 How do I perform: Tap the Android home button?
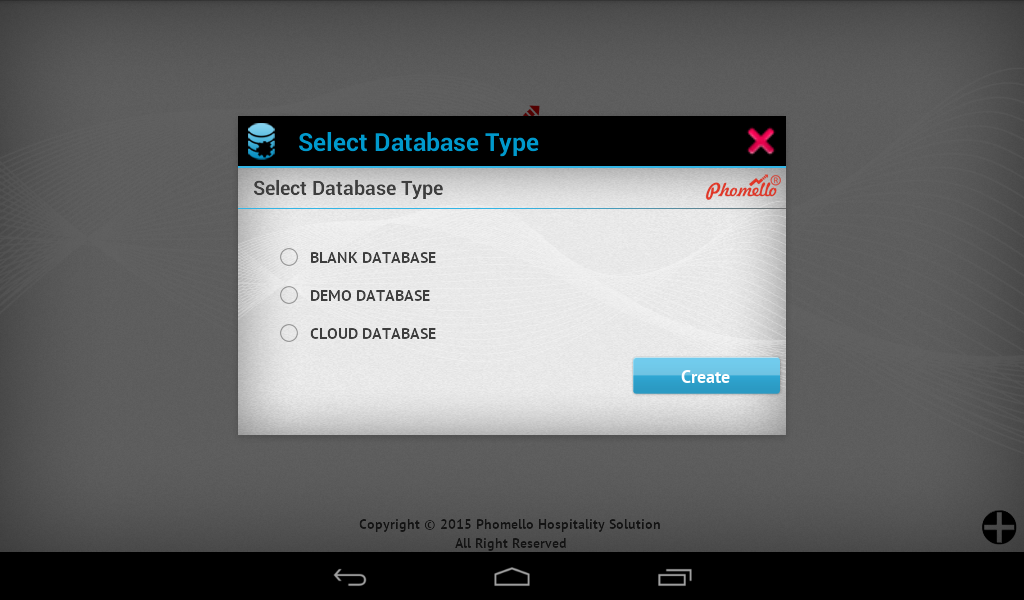(512, 577)
